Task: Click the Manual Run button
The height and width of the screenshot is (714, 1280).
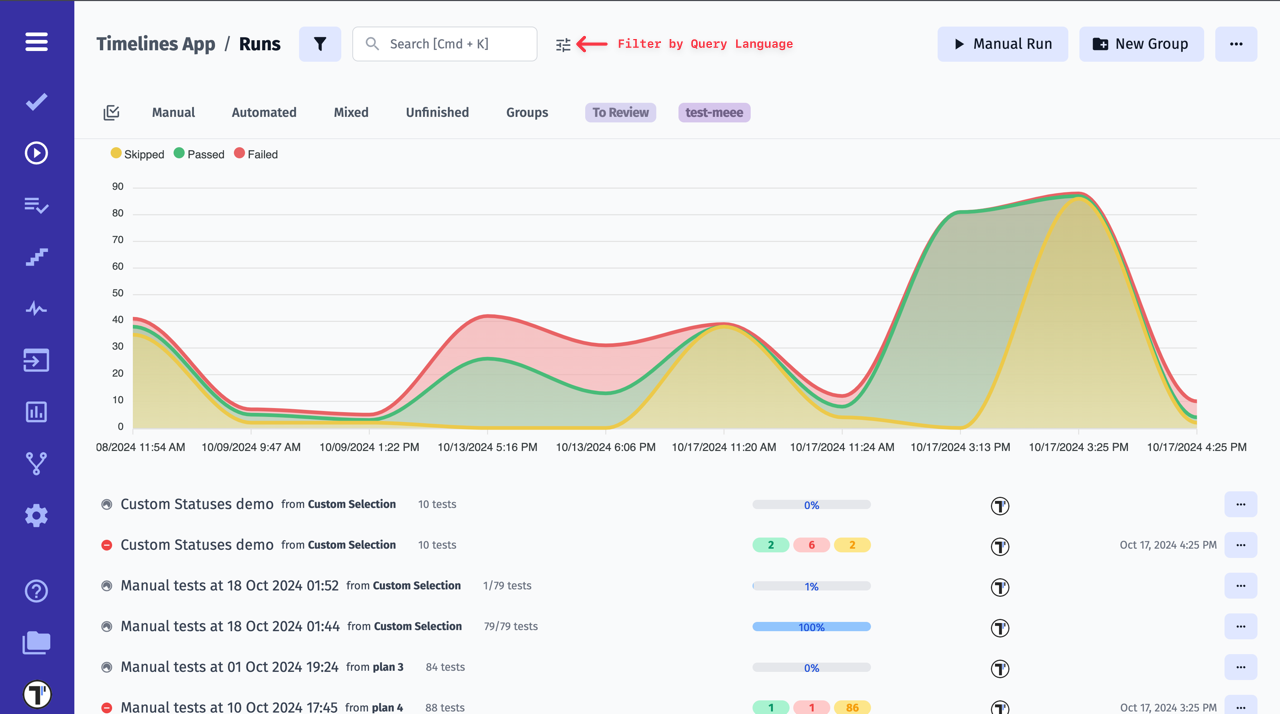Action: [x=1002, y=44]
